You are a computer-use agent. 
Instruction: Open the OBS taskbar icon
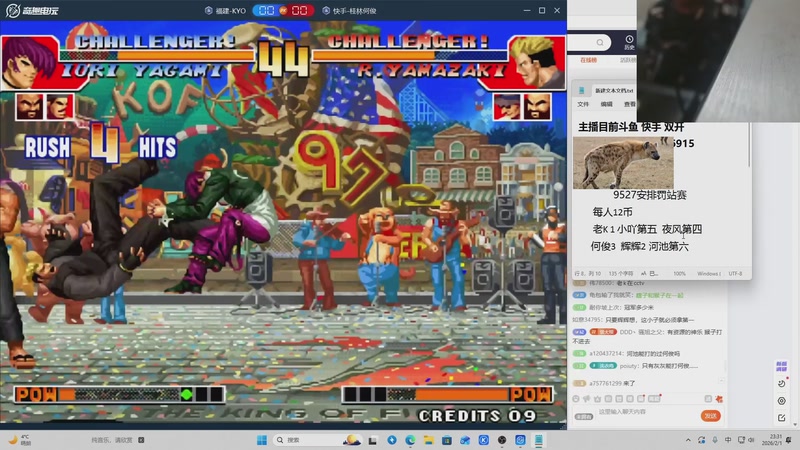[502, 440]
